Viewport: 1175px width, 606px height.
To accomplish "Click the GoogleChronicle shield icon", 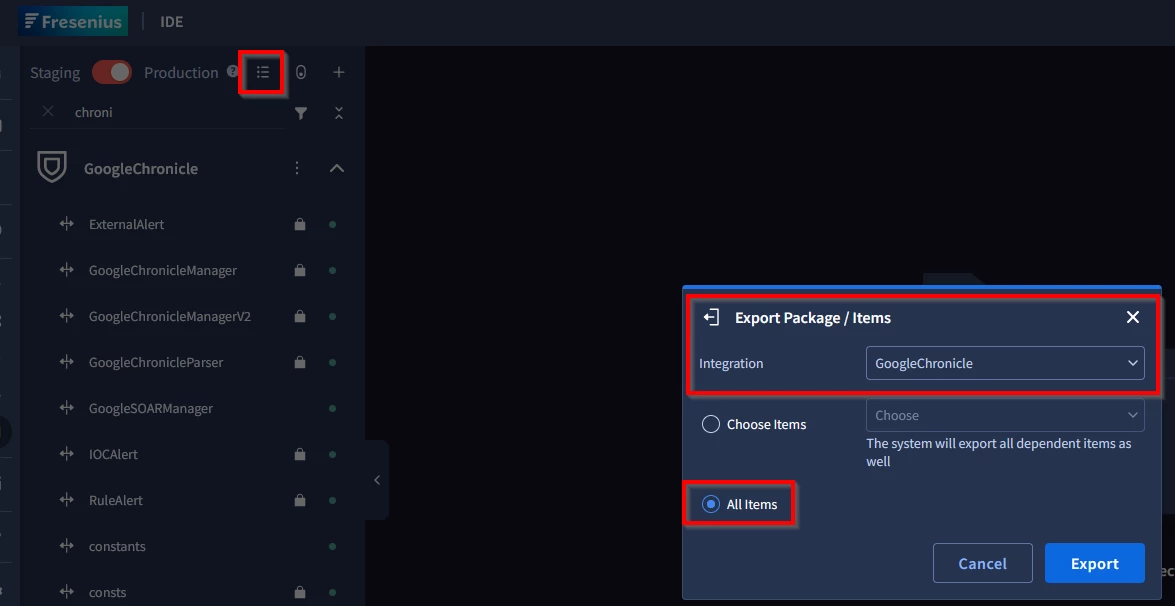I will 52,167.
